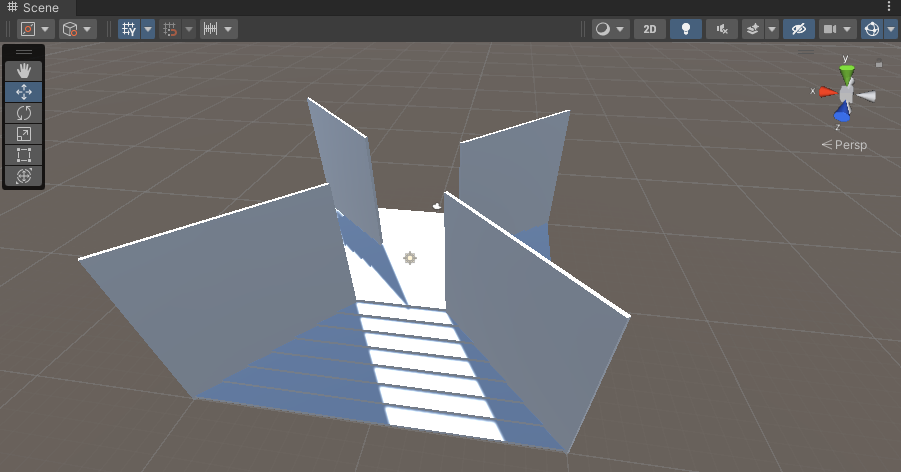
Task: Open the tool handle pivot position dropdown
Action: (35, 29)
